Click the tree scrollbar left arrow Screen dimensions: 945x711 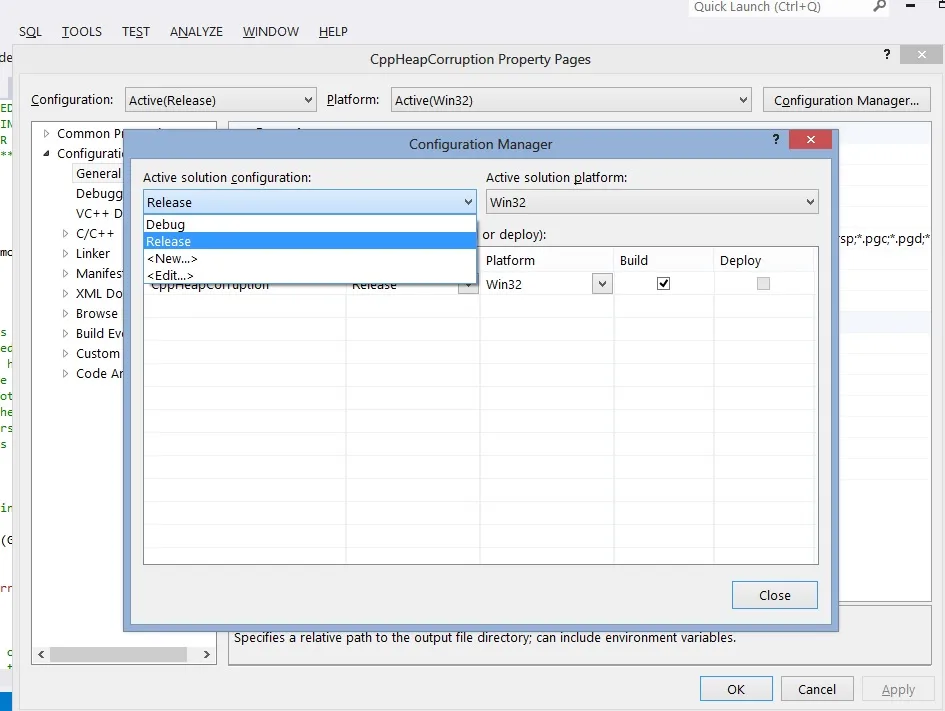41,654
